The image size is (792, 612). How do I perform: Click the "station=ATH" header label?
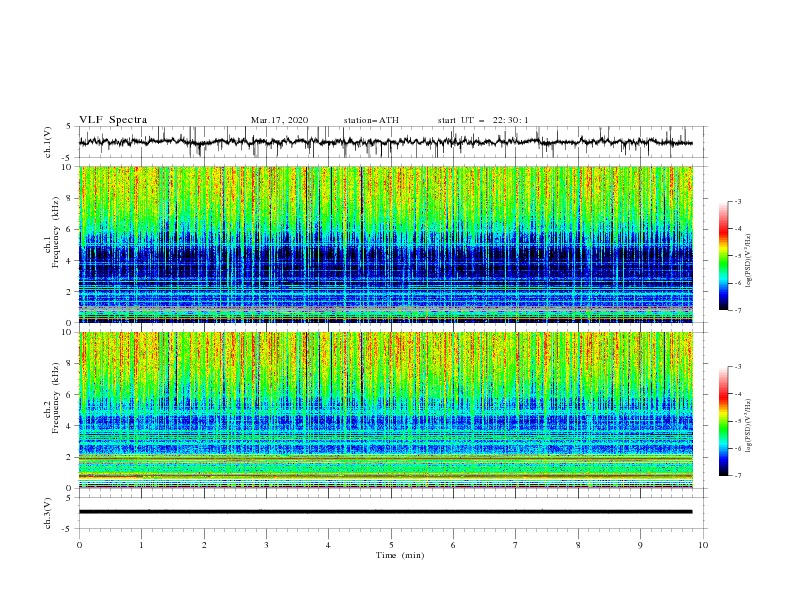371,120
